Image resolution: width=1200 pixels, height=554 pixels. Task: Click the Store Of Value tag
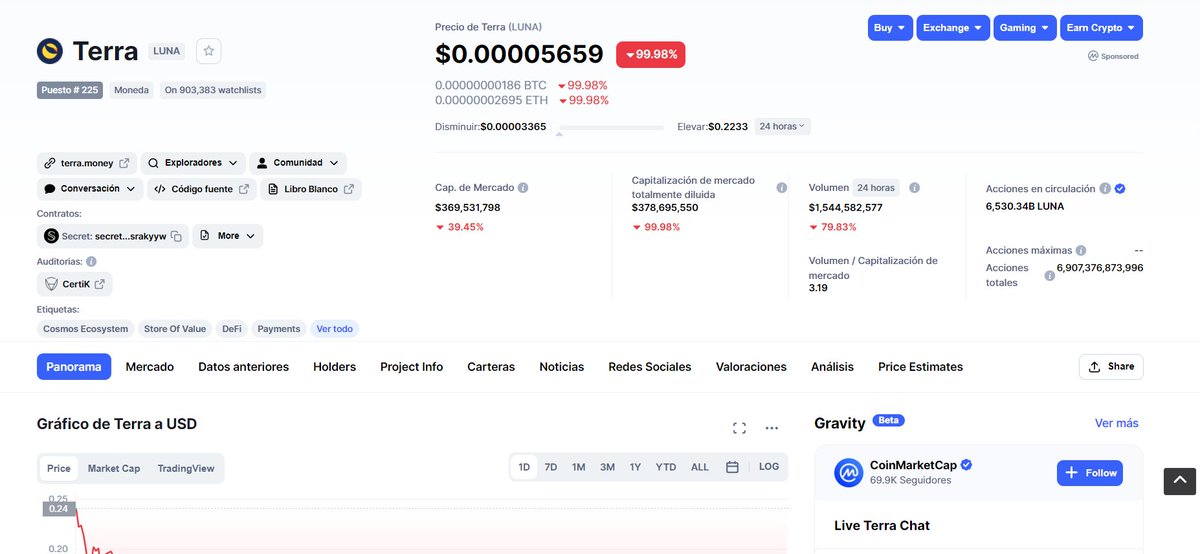(175, 328)
